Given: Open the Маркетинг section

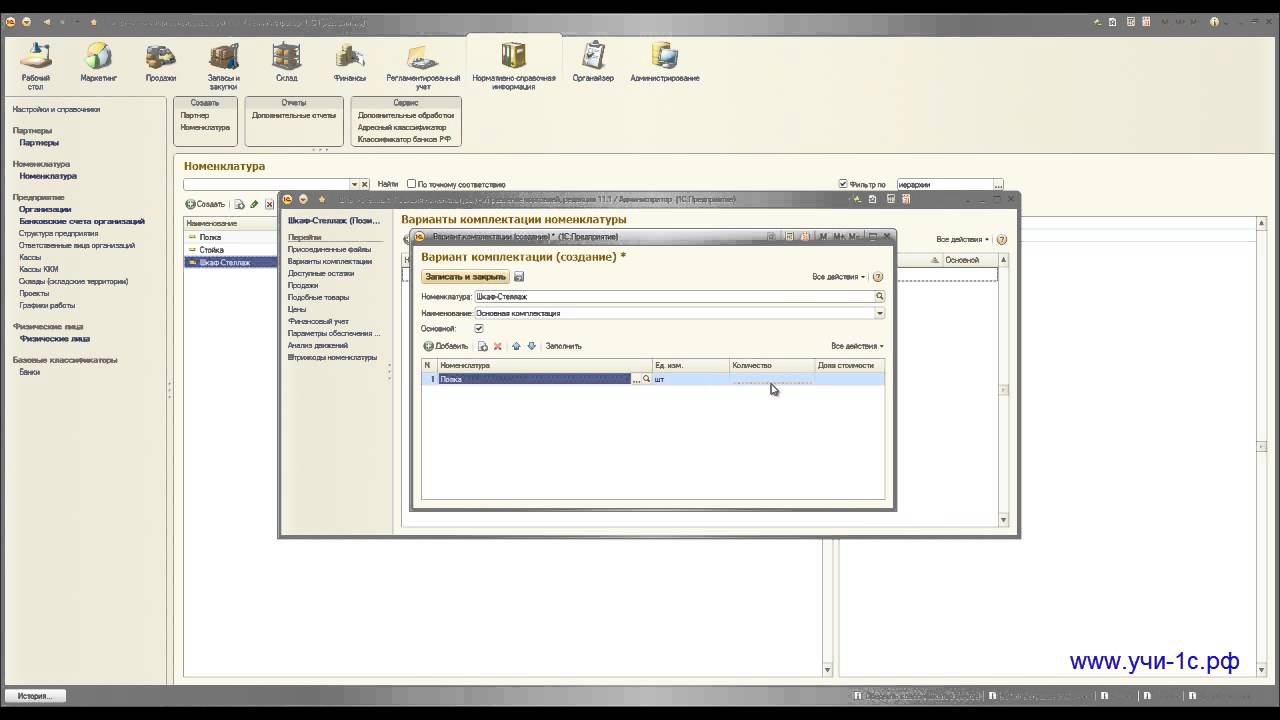Looking at the screenshot, I should 99,62.
